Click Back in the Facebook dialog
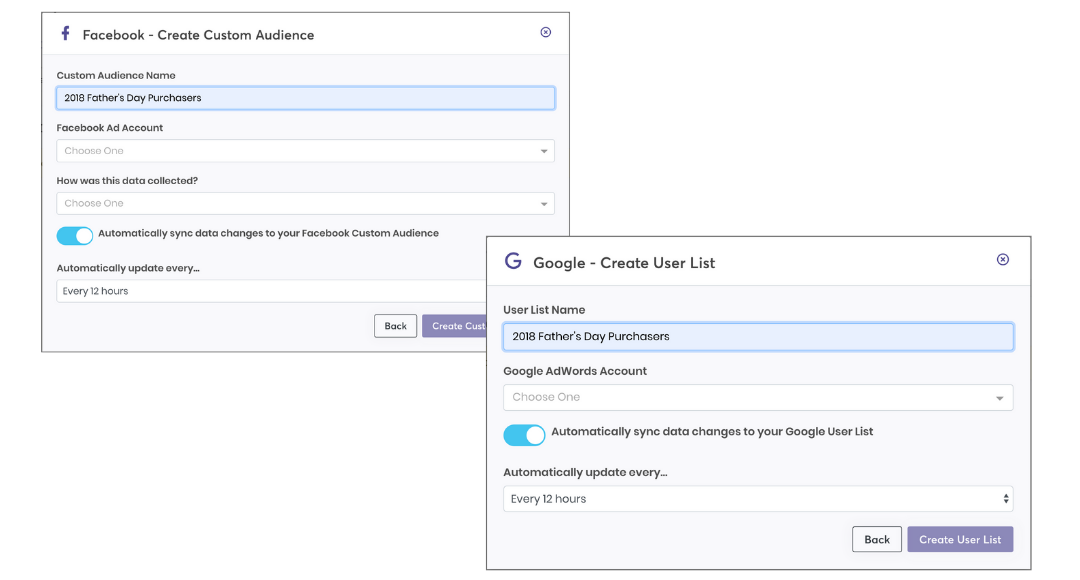 click(x=395, y=326)
